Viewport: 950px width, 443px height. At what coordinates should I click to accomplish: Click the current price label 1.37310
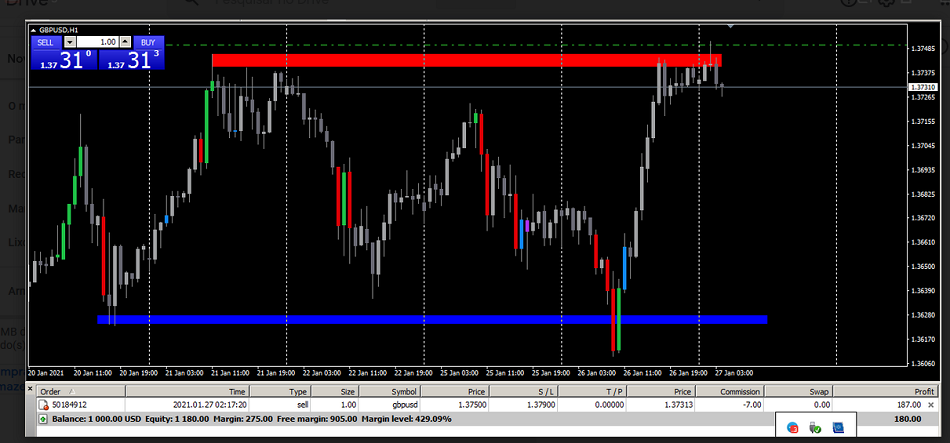click(x=921, y=87)
